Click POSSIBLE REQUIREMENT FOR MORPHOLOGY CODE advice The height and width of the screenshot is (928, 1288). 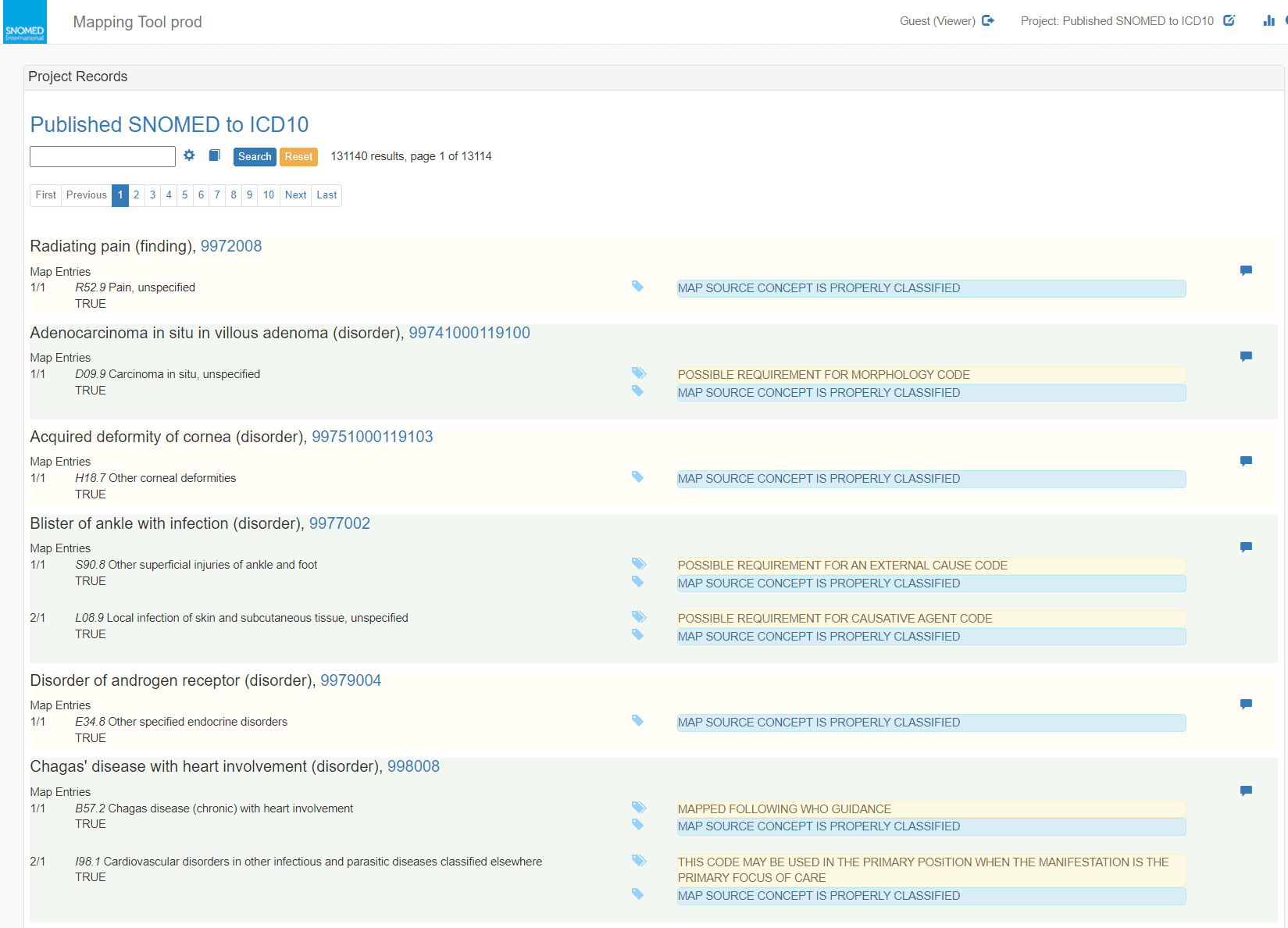[x=931, y=375]
